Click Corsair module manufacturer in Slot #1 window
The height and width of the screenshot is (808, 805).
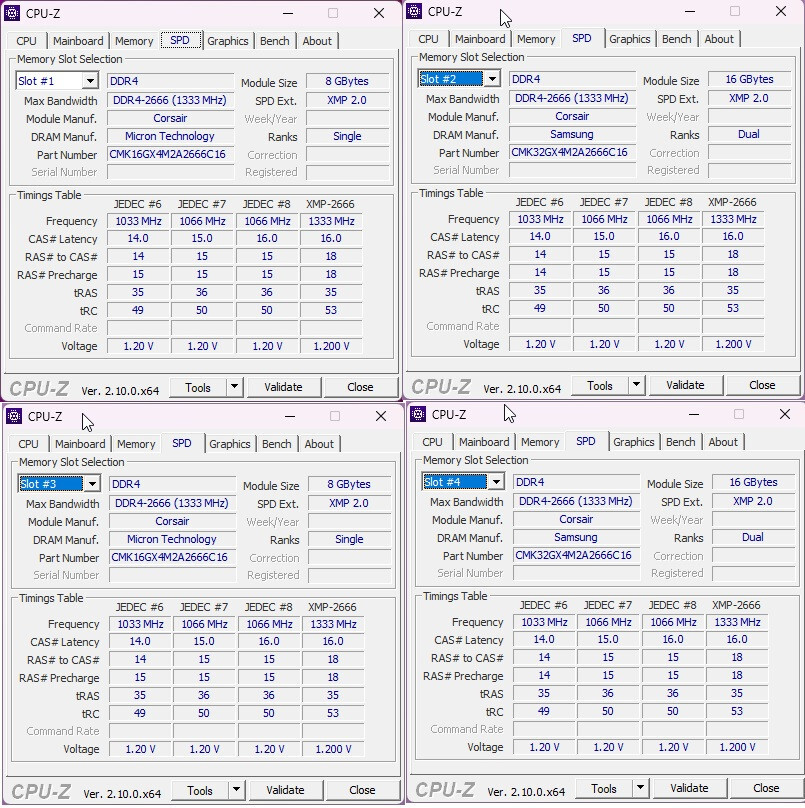(170, 118)
